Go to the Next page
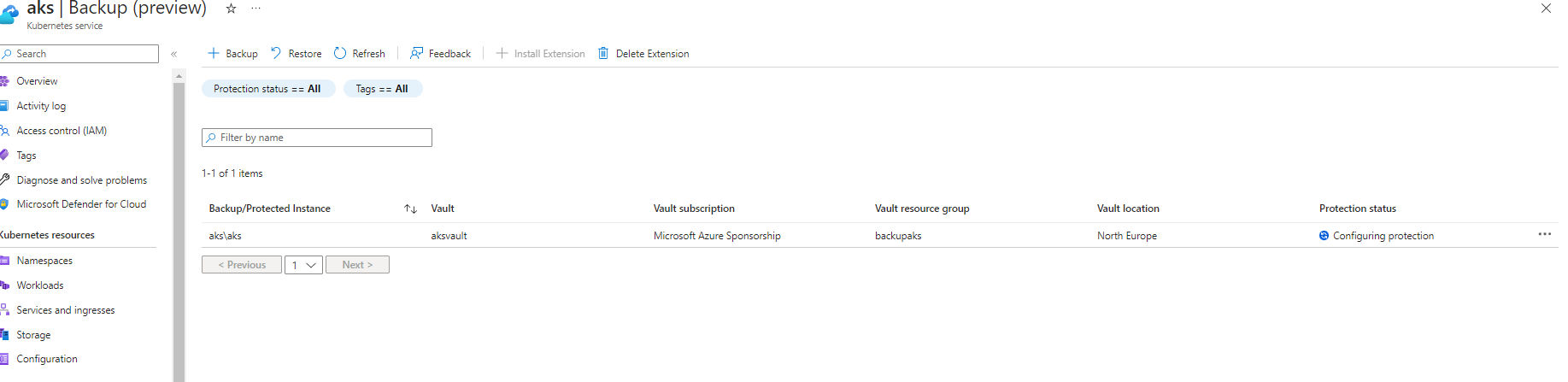The height and width of the screenshot is (382, 1568). point(357,265)
